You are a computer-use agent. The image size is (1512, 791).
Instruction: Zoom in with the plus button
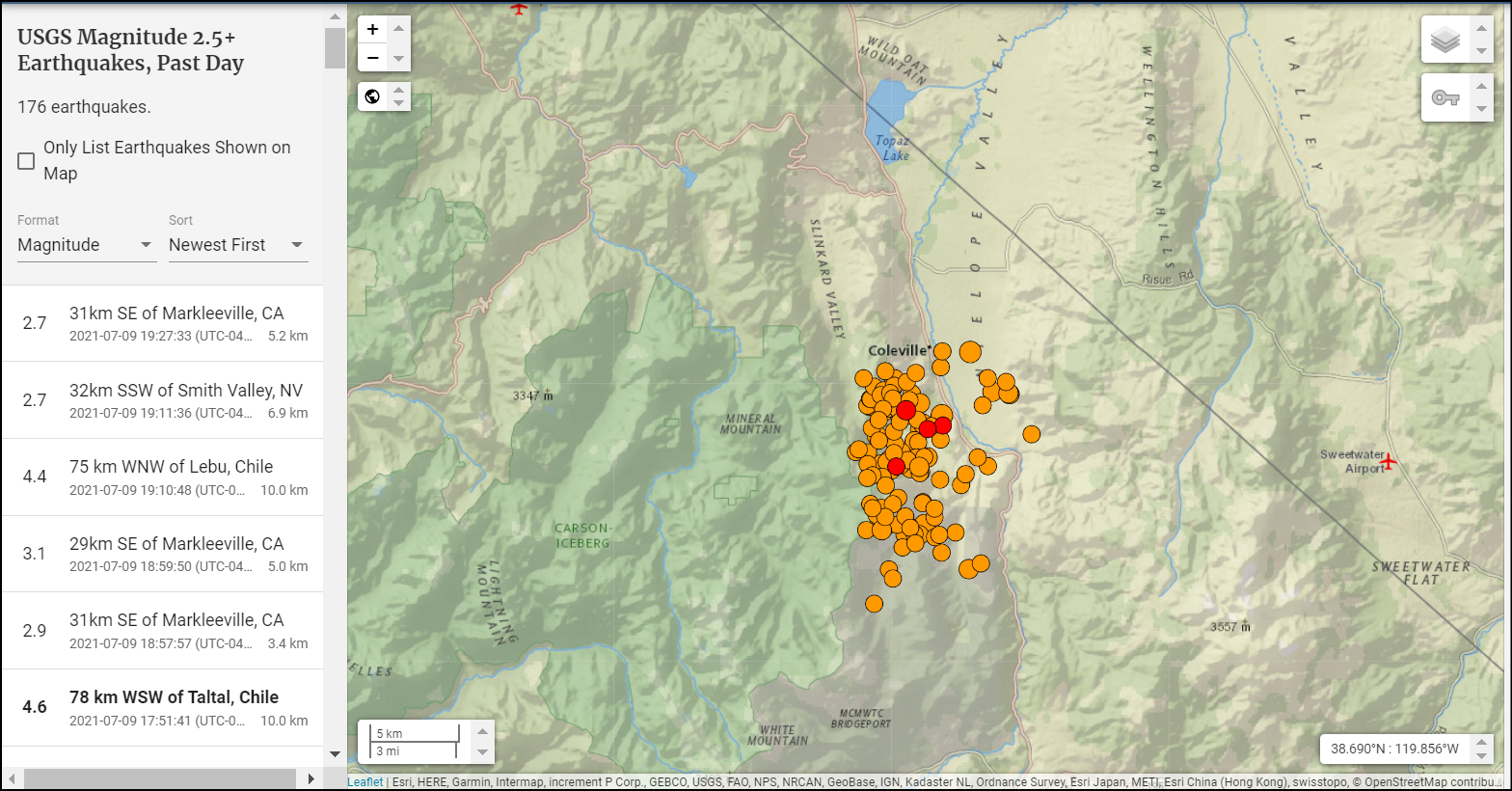(x=373, y=29)
